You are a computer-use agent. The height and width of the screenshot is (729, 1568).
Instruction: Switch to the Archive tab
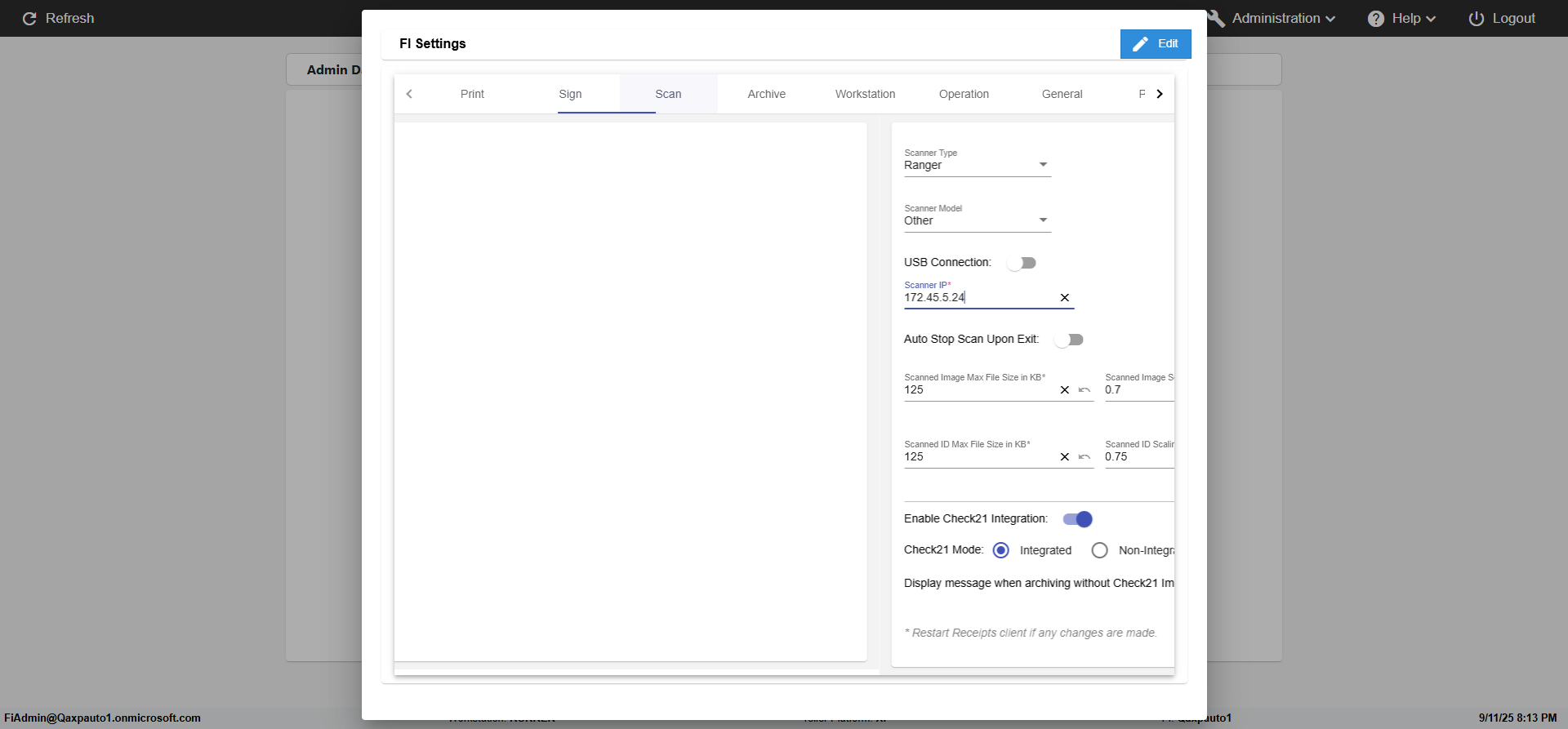click(x=766, y=94)
